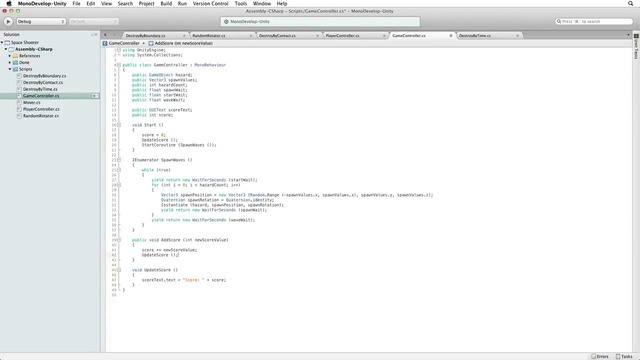This screenshot has width=640, height=360.
Task: Click the options button on the GameController.cs row
Action: pyautogui.click(x=95, y=96)
